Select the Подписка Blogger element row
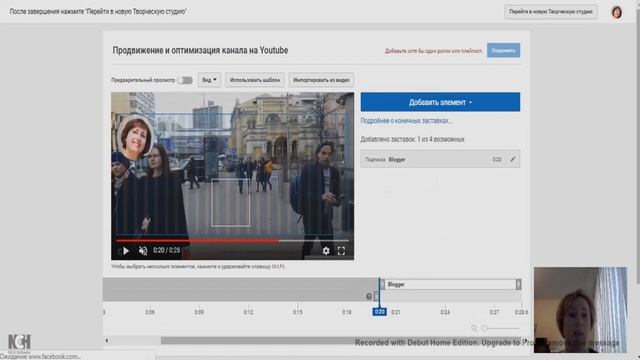 pos(440,159)
